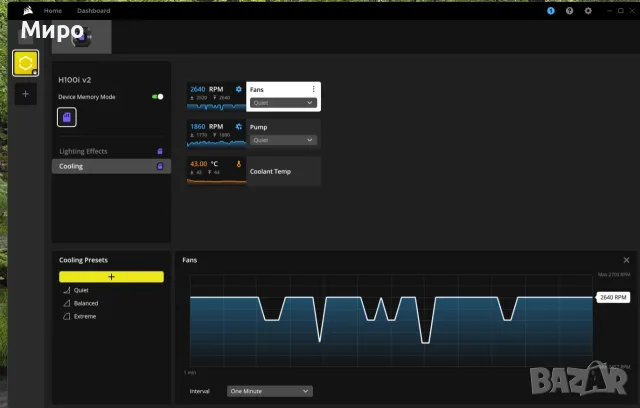Open the Home tab
Viewport: 640px width, 408px height.
point(53,11)
